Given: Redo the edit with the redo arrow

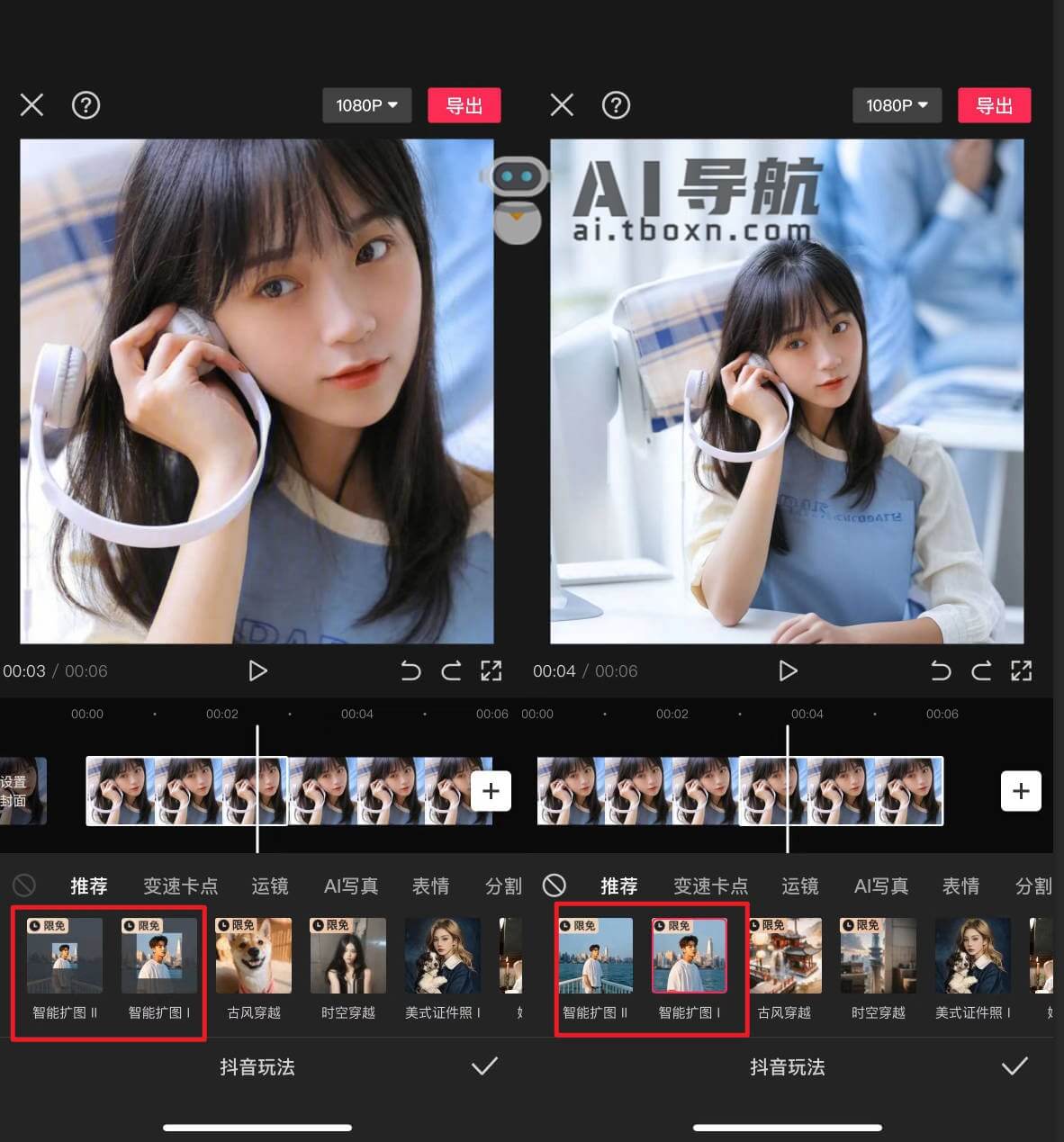Looking at the screenshot, I should pos(451,670).
